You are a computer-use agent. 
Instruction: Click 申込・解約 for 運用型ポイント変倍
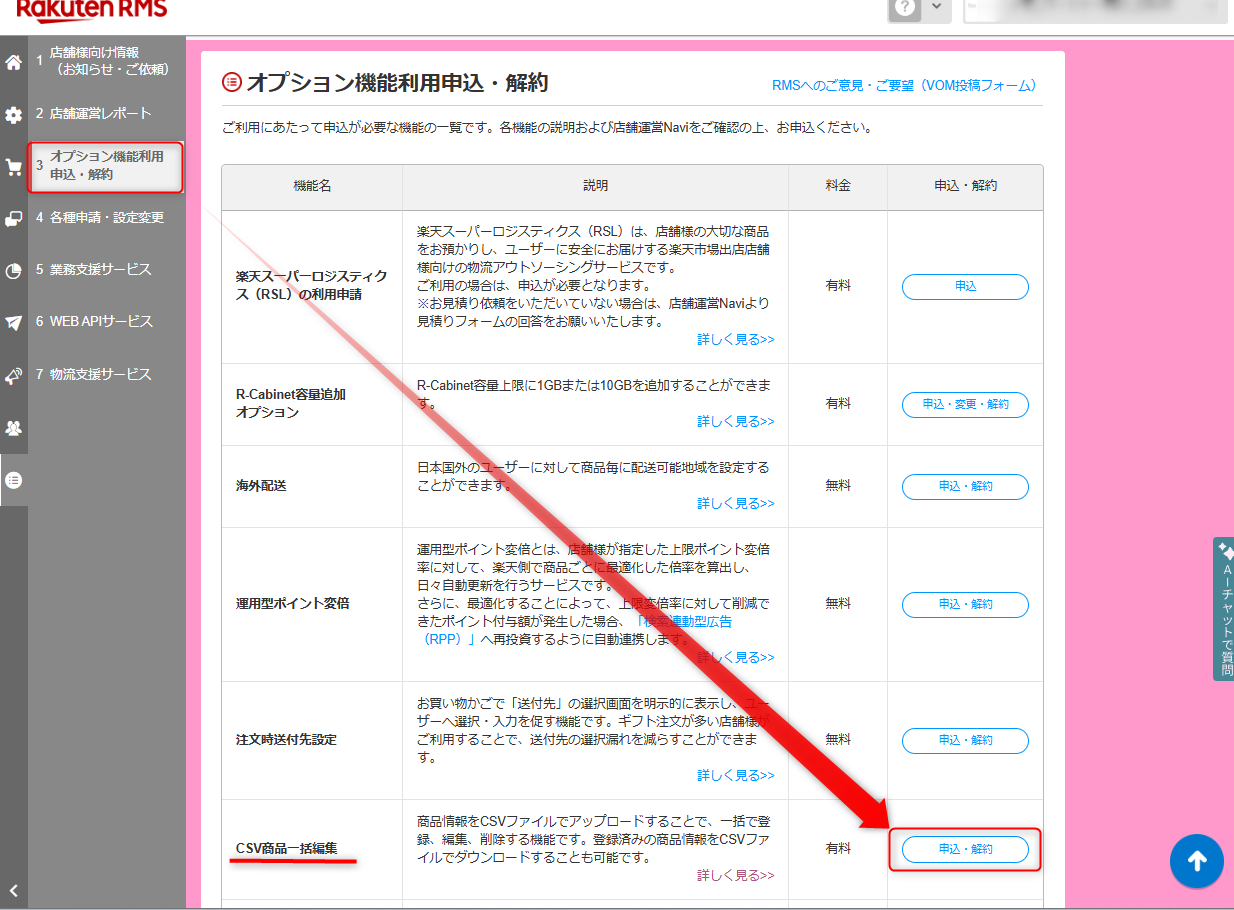click(965, 604)
